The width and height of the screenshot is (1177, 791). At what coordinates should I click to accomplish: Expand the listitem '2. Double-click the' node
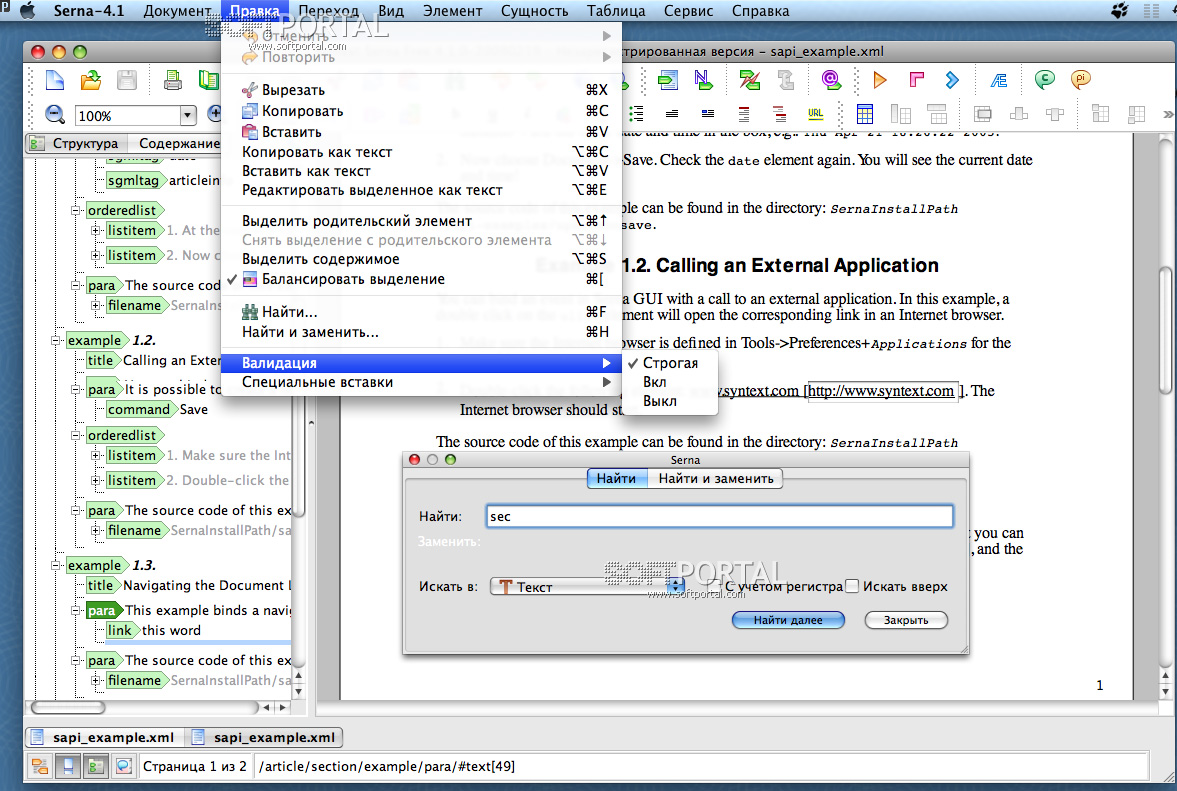coord(95,480)
